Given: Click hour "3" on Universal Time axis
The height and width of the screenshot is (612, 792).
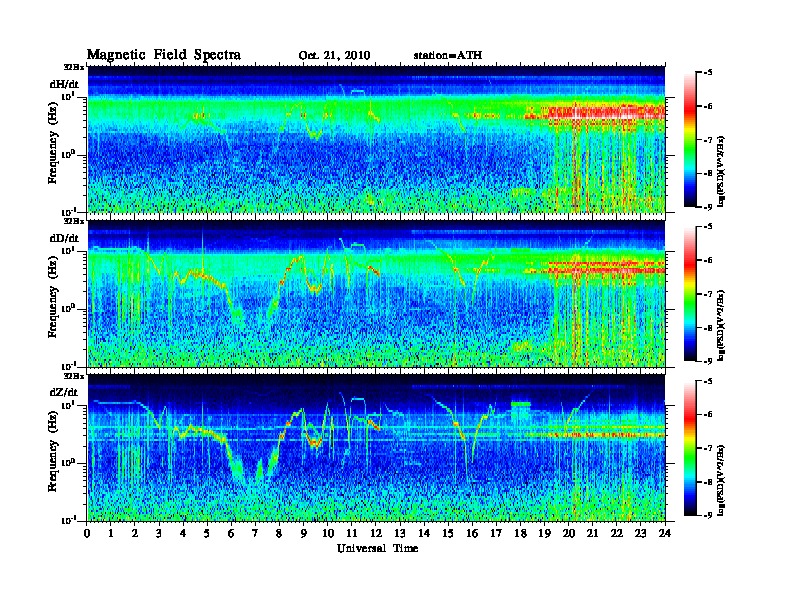Looking at the screenshot, I should point(159,533).
